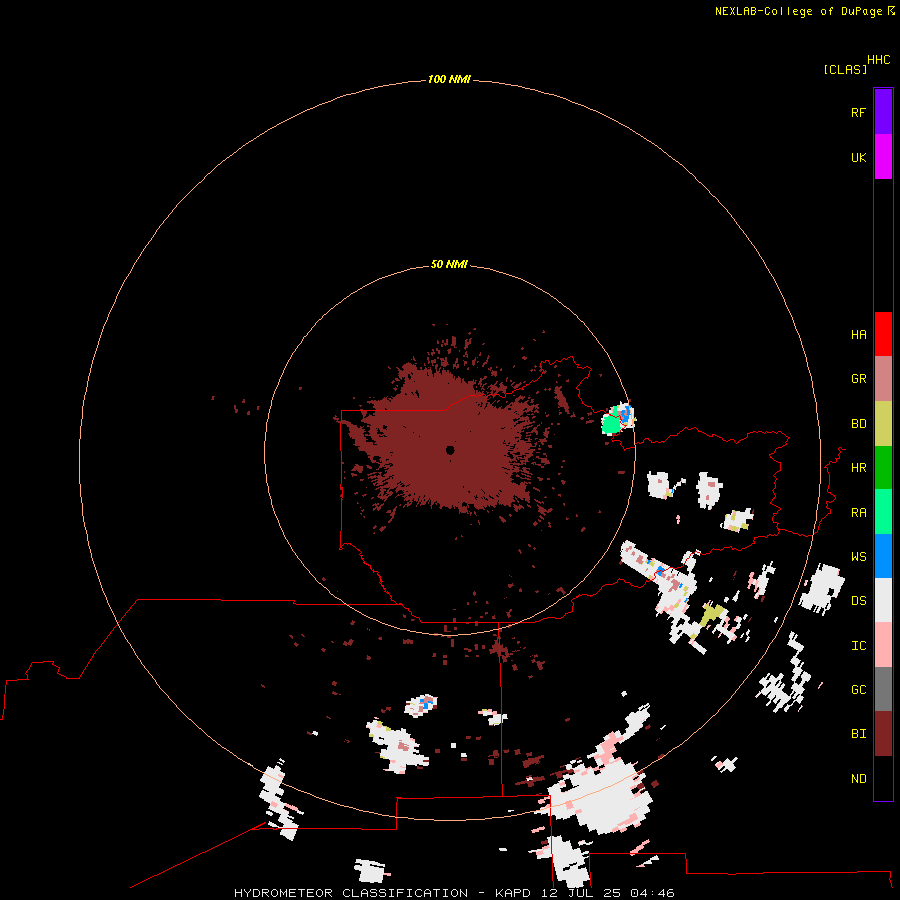Select the olive yellow BD swatch
This screenshot has width=900, height=900.
click(x=883, y=424)
